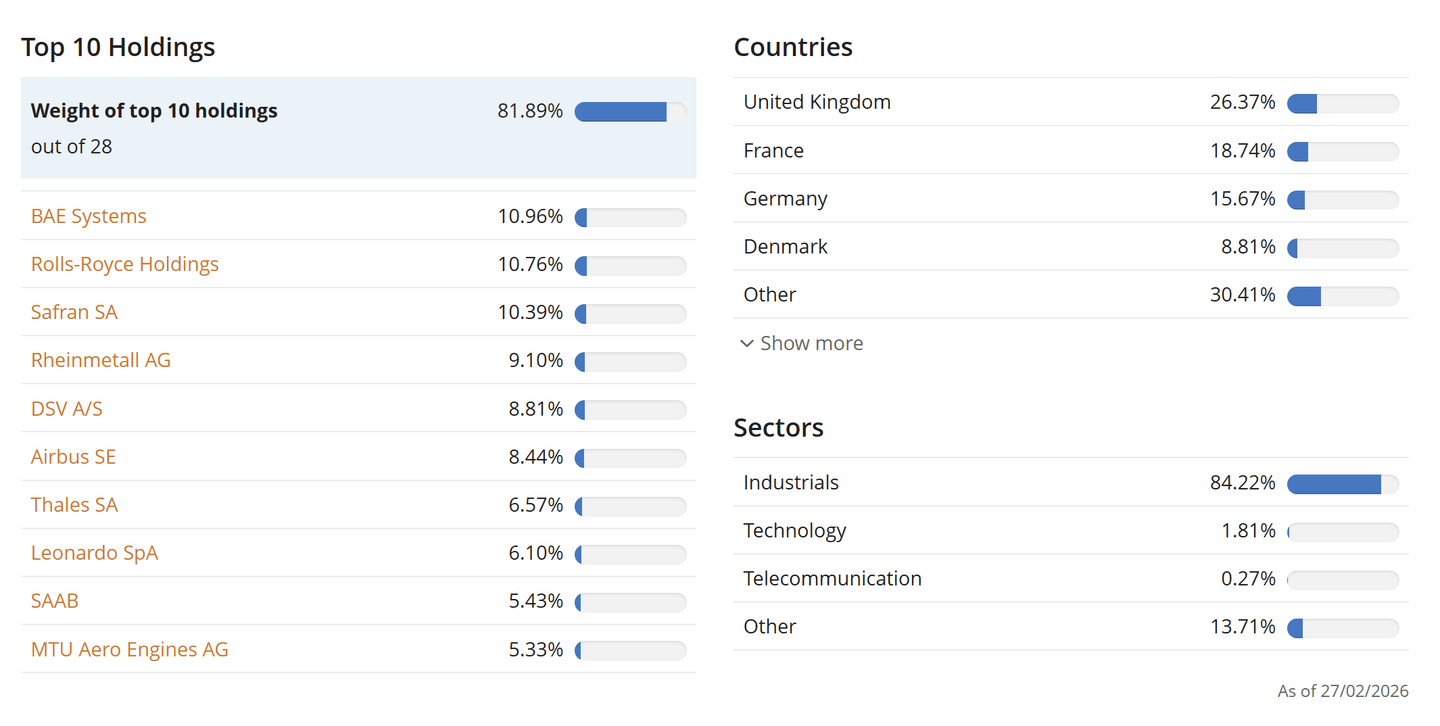1440x726 pixels.
Task: Click the Other countries weight bar
Action: click(x=1342, y=296)
